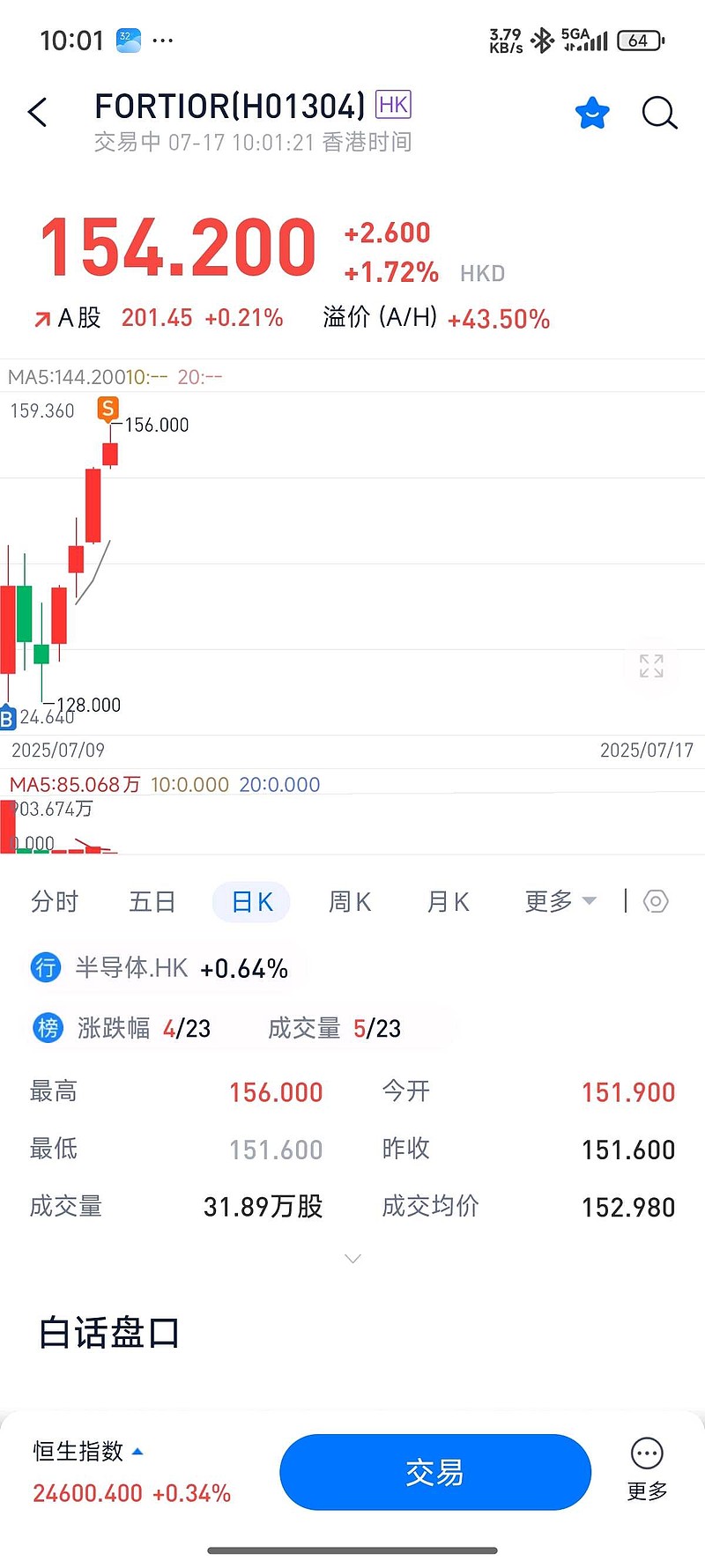The width and height of the screenshot is (705, 1568).
Task: Switch to 五日 chart tab
Action: click(x=152, y=902)
